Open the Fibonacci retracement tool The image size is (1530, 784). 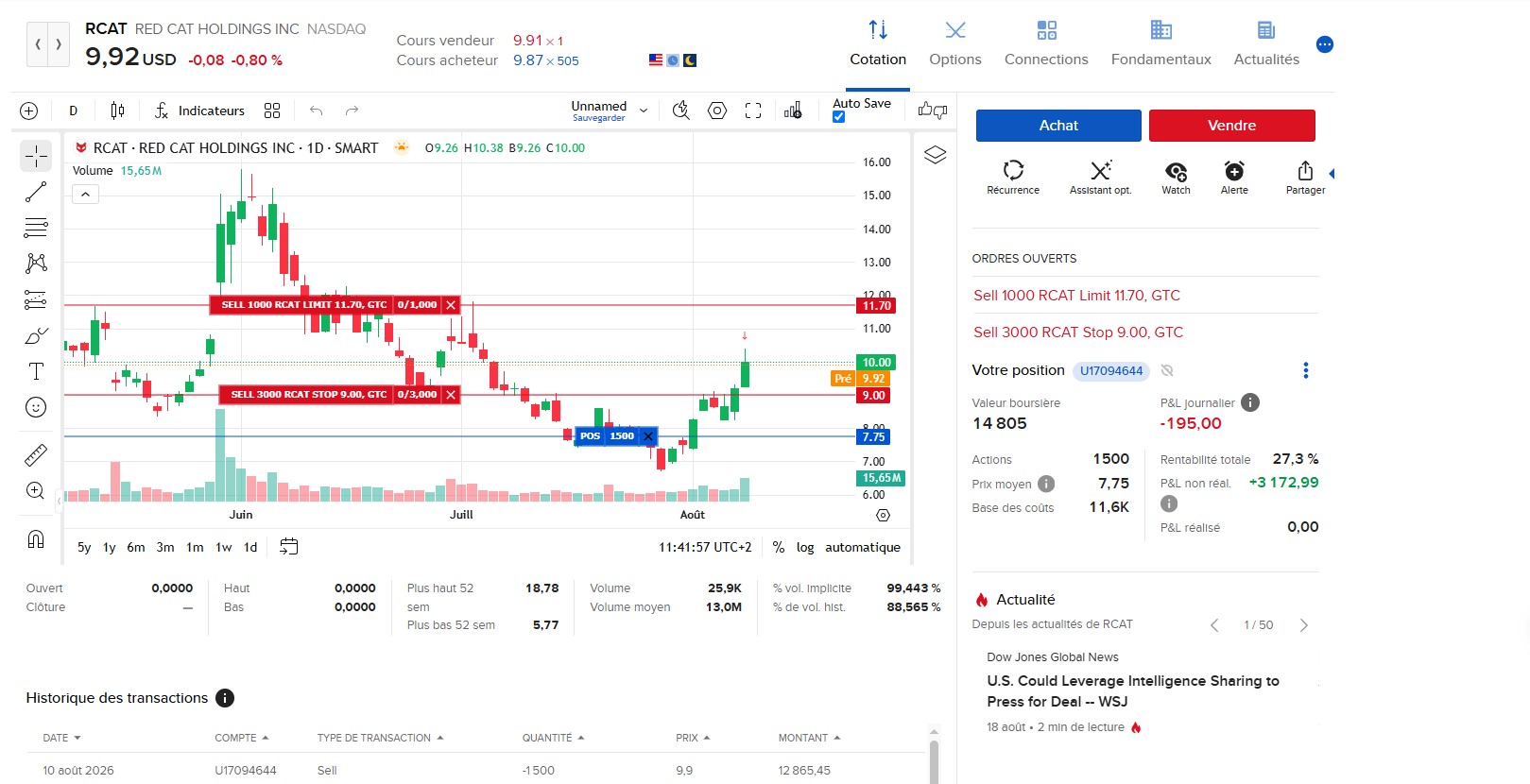coord(36,228)
